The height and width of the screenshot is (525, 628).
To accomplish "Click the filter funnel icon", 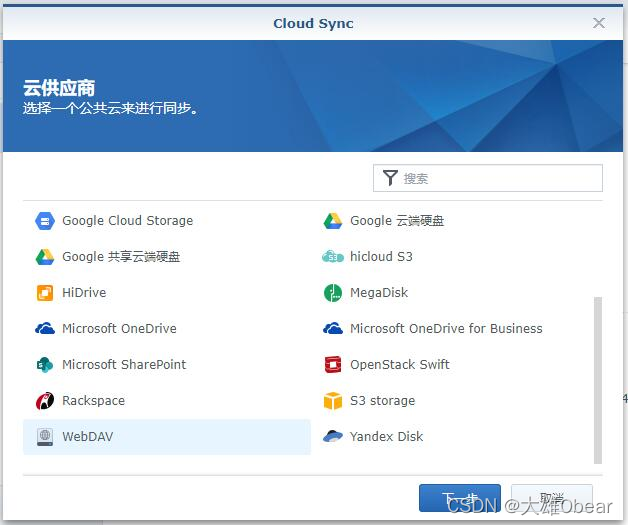I will [390, 178].
